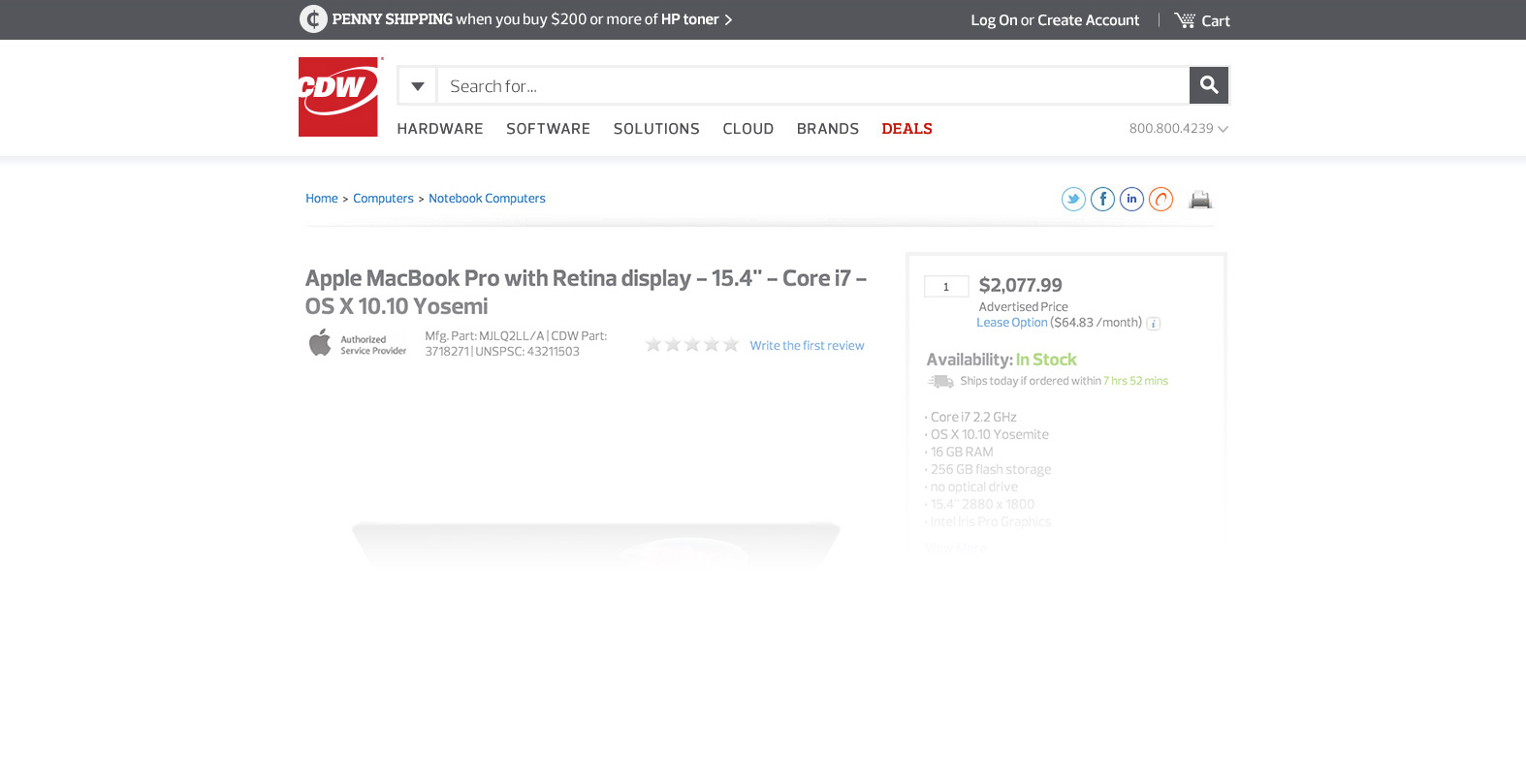Go to Notebook Computers breadcrumb
Screen dimensions: 1526x784
(487, 199)
